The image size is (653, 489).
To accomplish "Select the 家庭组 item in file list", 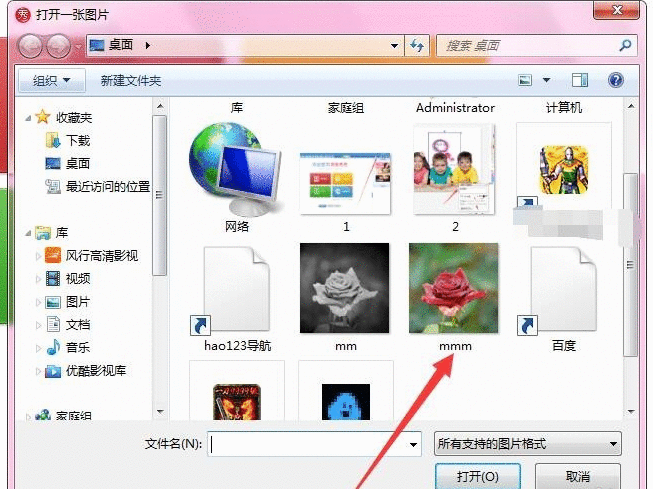I will click(346, 108).
